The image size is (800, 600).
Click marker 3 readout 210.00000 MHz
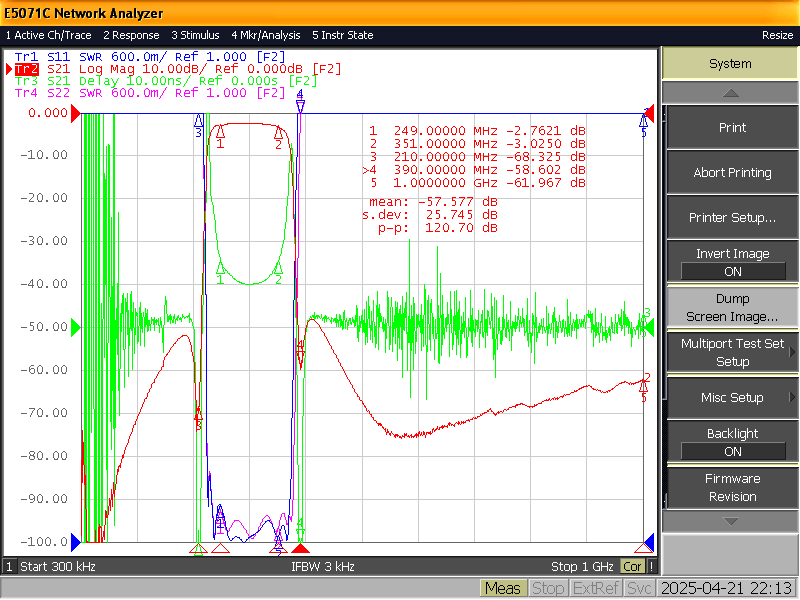pyautogui.click(x=477, y=157)
